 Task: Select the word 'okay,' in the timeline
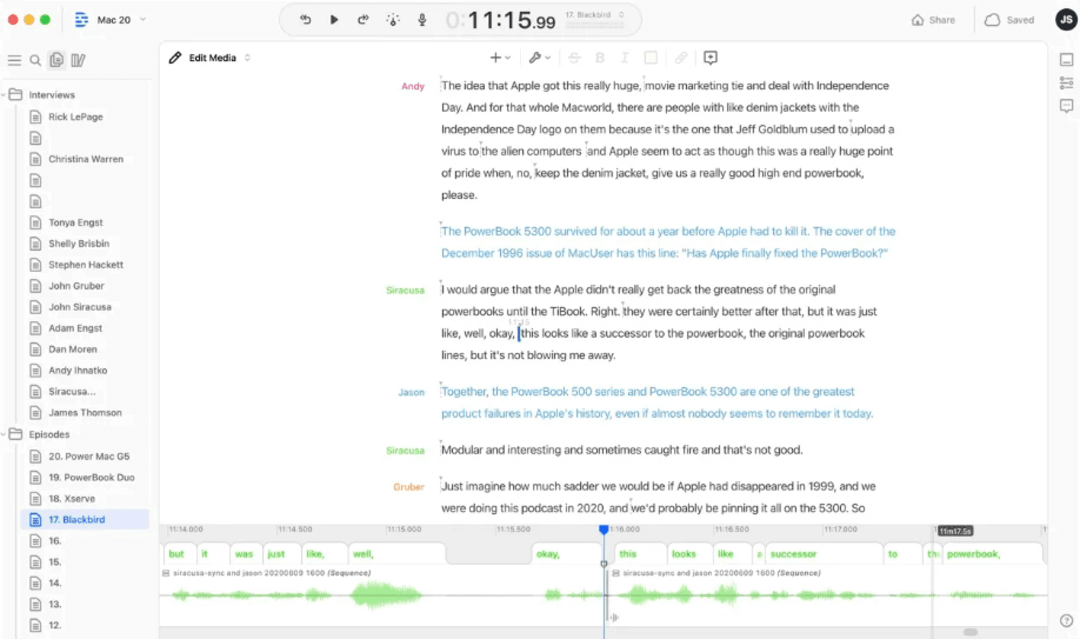pos(566,554)
